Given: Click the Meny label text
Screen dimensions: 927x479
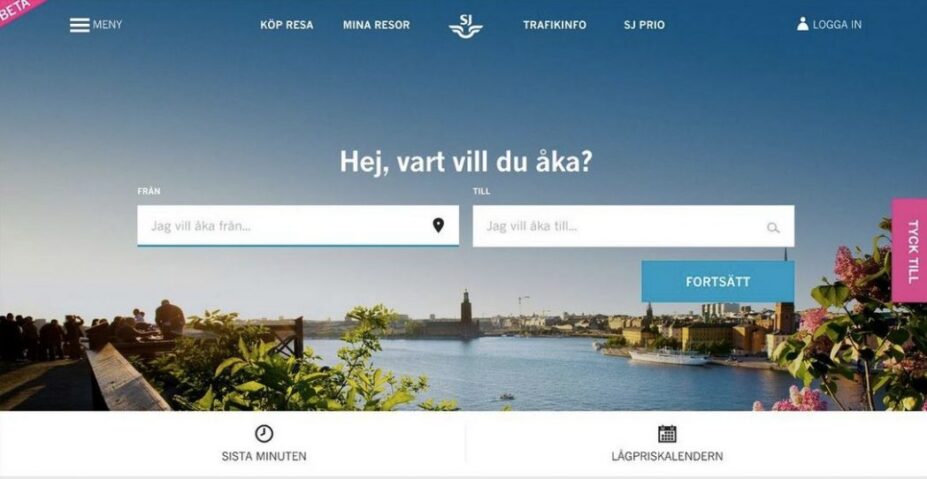Looking at the screenshot, I should pyautogui.click(x=107, y=25).
